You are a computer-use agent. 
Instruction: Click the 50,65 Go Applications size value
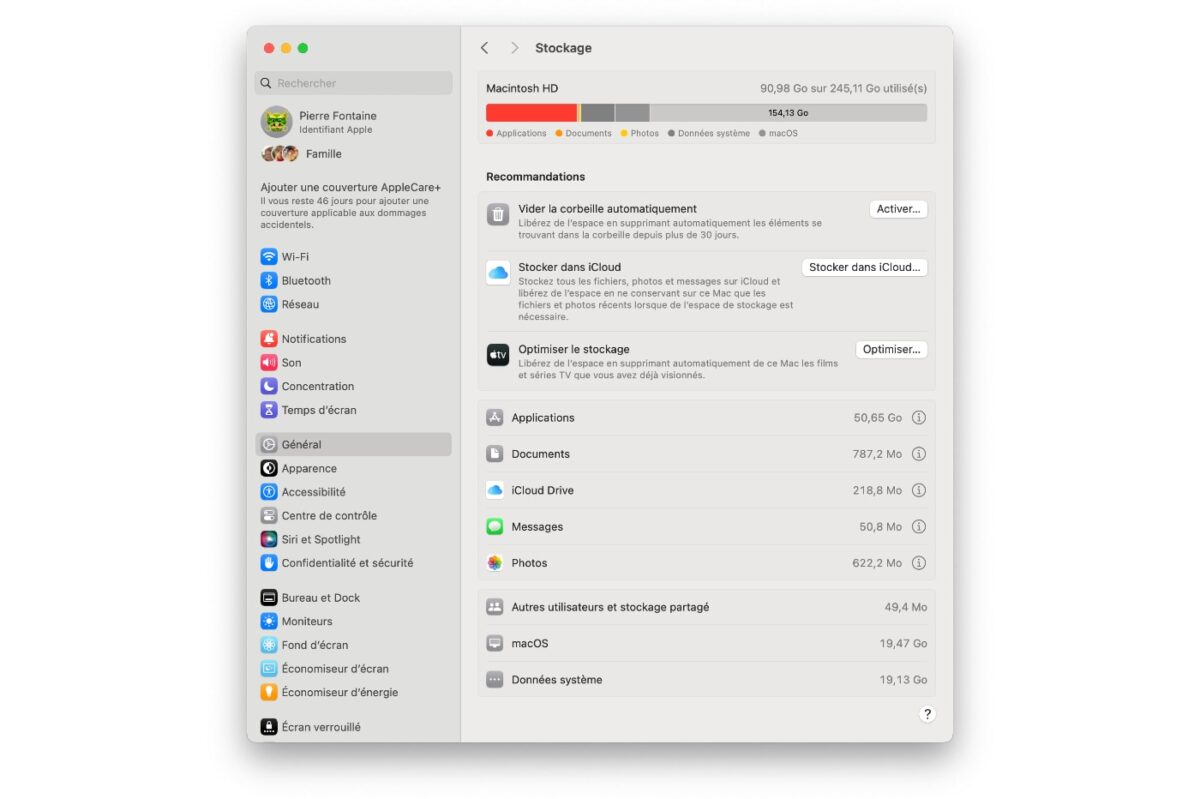[x=878, y=418]
